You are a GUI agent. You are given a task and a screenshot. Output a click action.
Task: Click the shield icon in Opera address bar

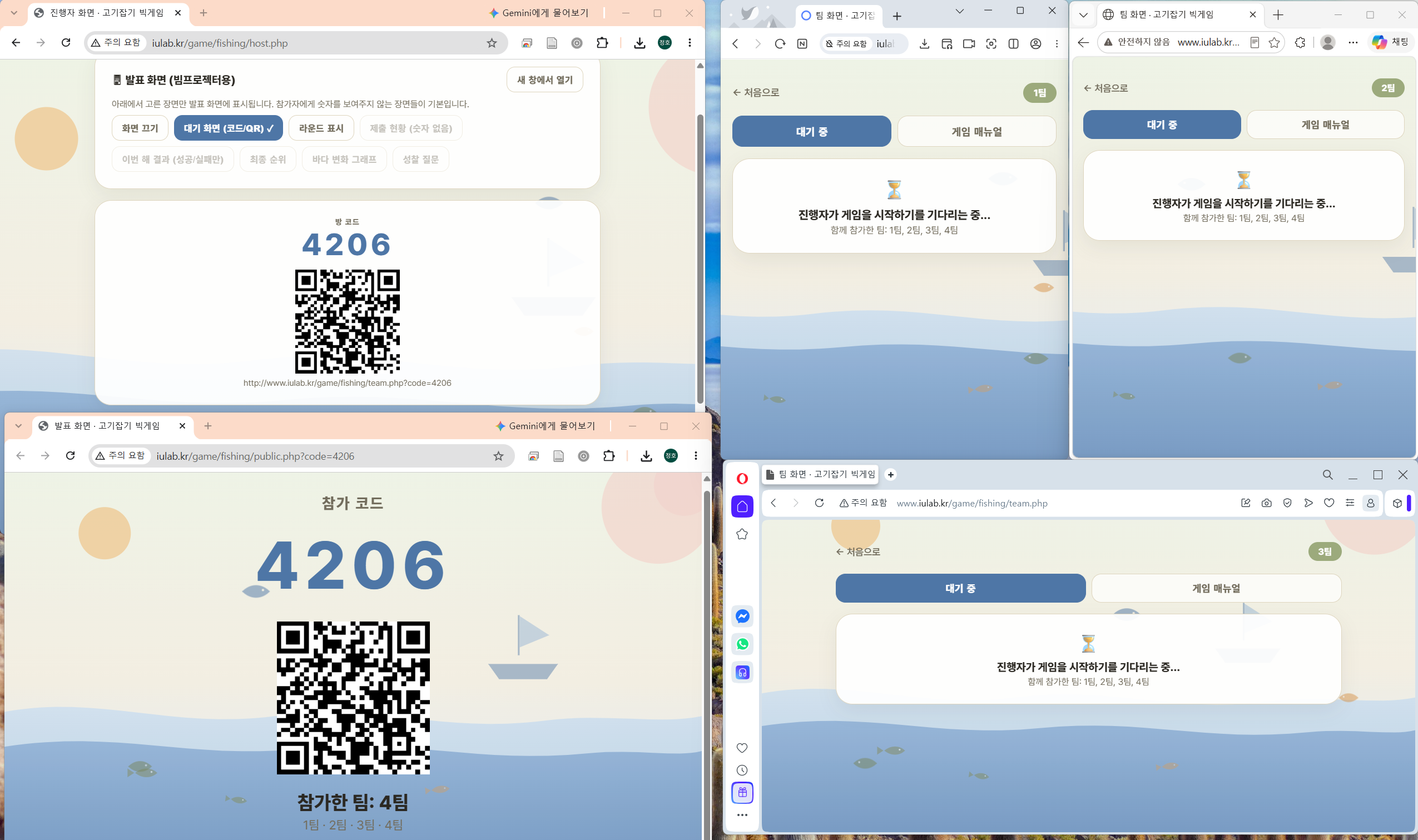pyautogui.click(x=1287, y=503)
